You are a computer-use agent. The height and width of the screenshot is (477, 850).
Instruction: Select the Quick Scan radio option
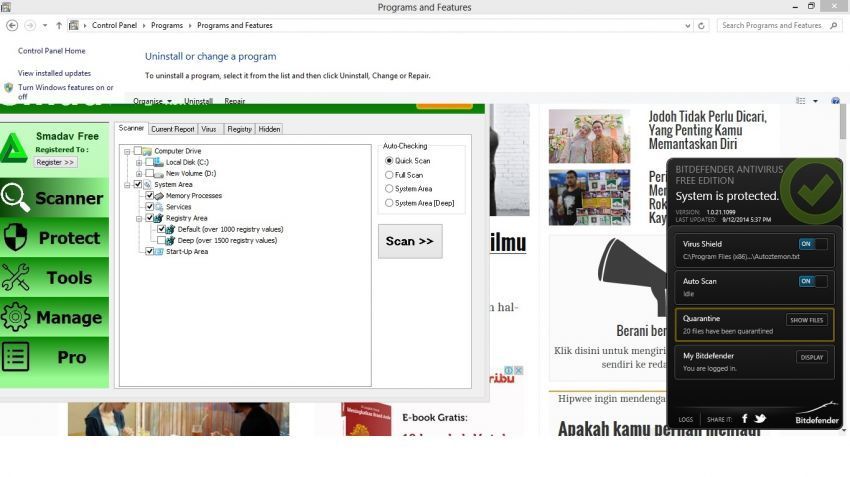click(x=389, y=160)
